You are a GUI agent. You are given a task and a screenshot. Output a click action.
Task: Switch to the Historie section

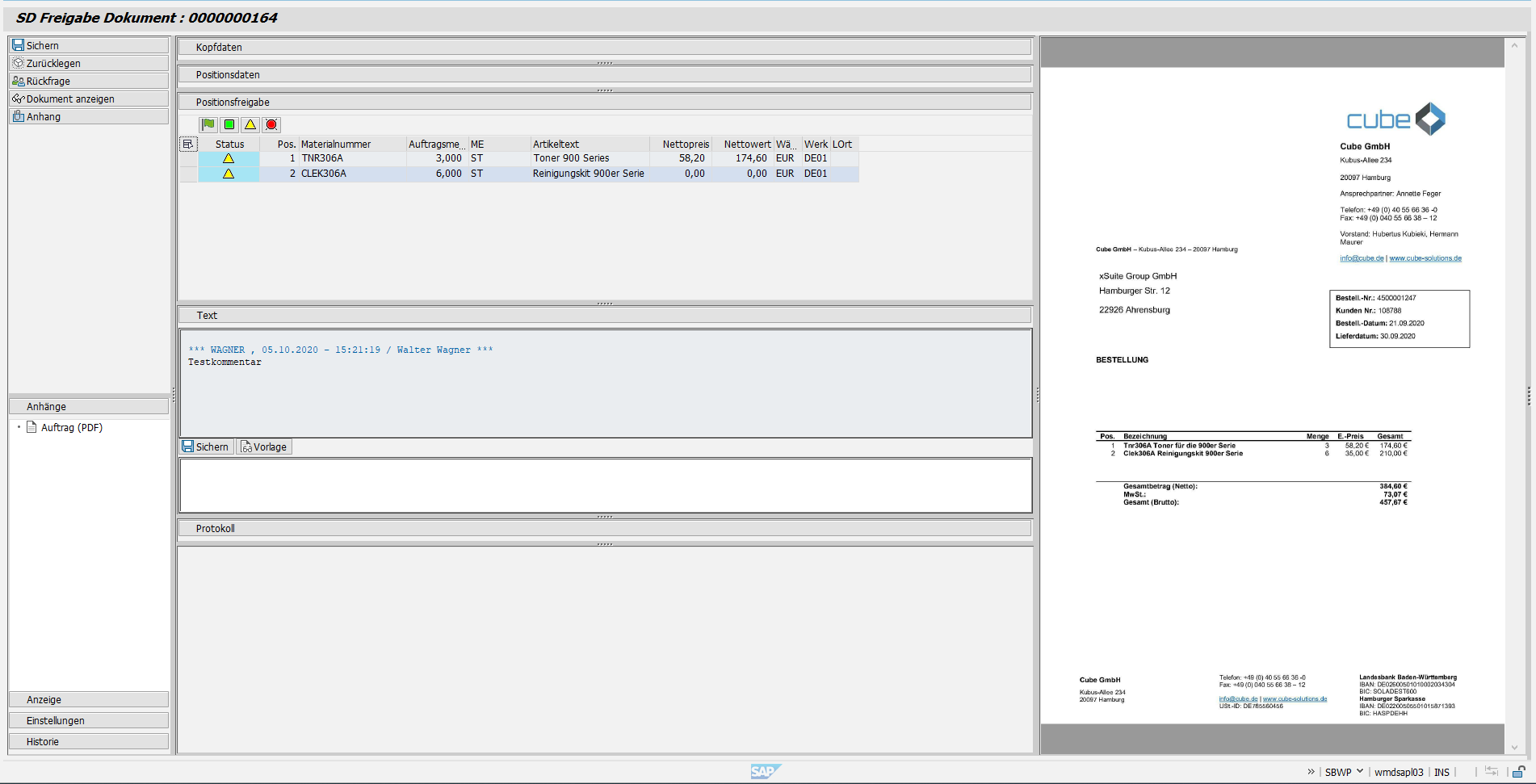tap(88, 740)
